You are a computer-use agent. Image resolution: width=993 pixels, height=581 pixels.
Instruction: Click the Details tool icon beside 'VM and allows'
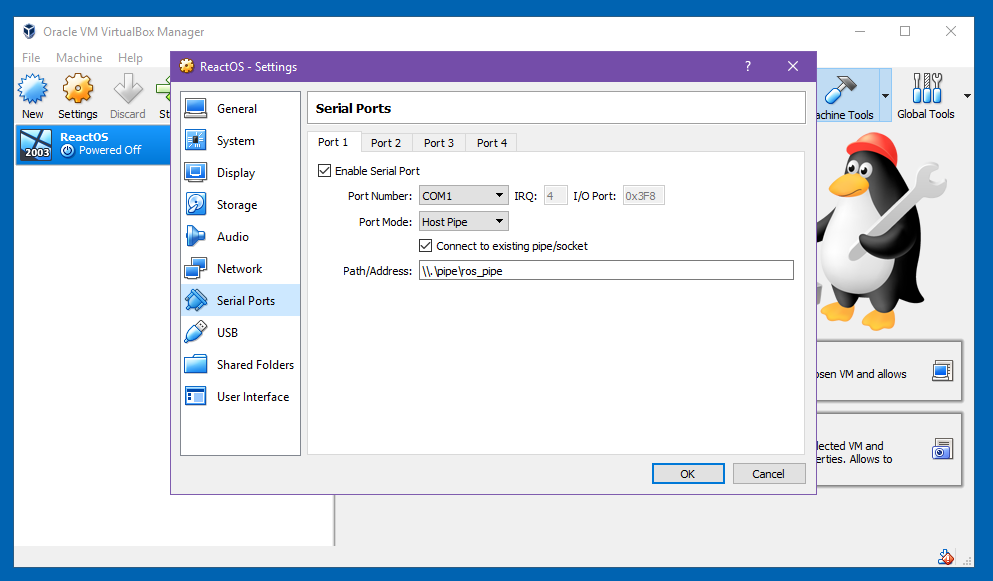942,371
